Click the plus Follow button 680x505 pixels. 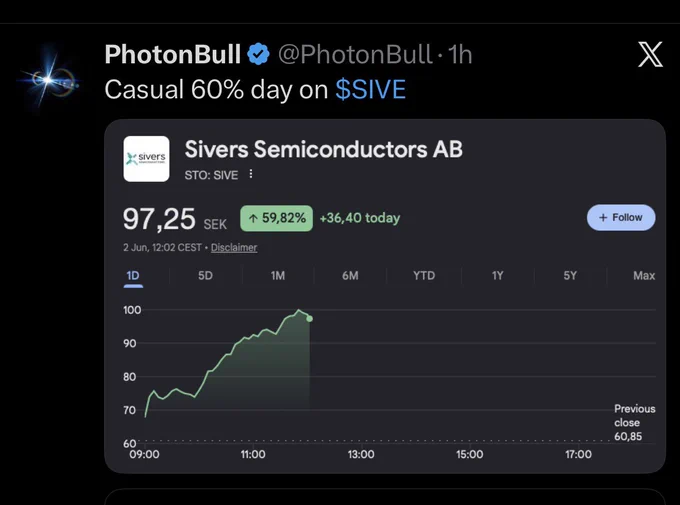[621, 217]
